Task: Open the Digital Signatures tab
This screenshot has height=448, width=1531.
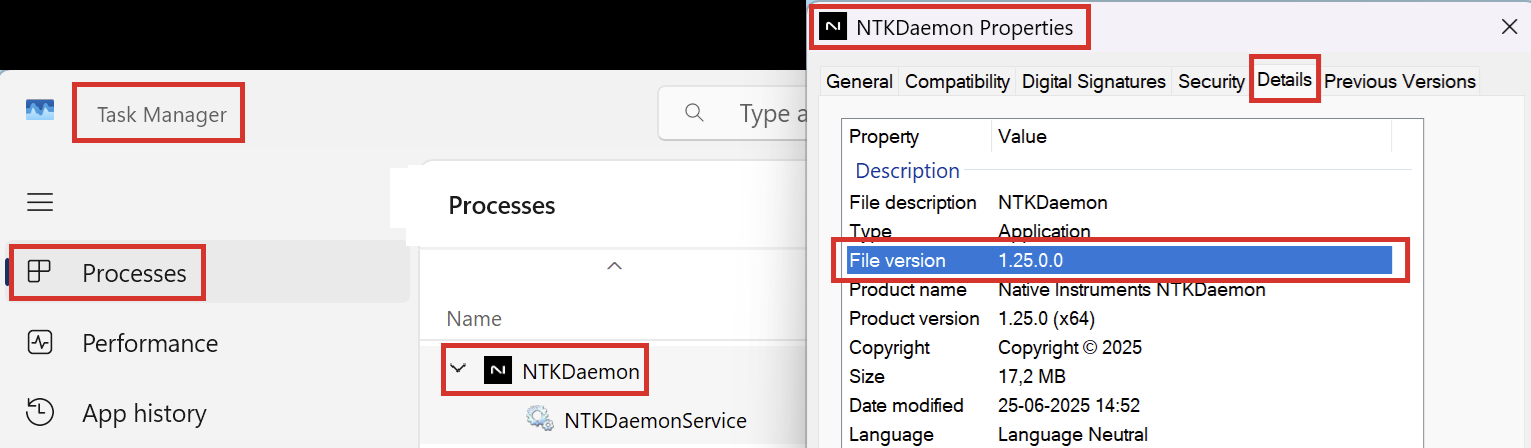Action: (x=1094, y=82)
